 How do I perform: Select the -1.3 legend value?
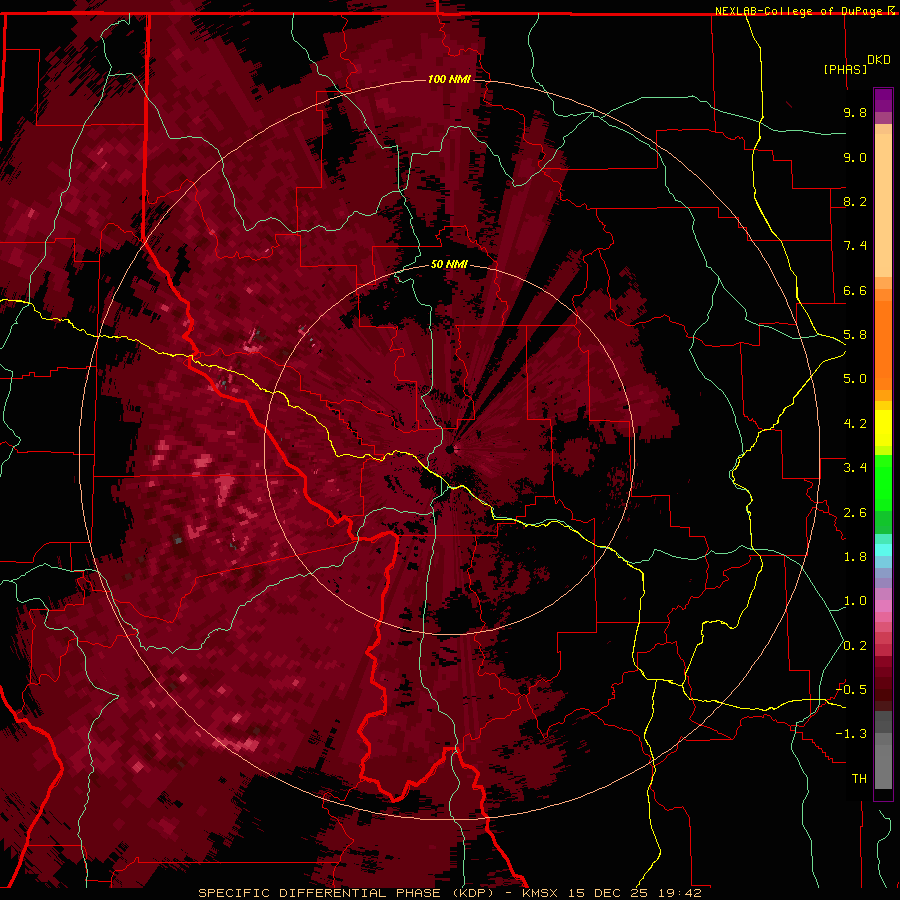pyautogui.click(x=851, y=734)
